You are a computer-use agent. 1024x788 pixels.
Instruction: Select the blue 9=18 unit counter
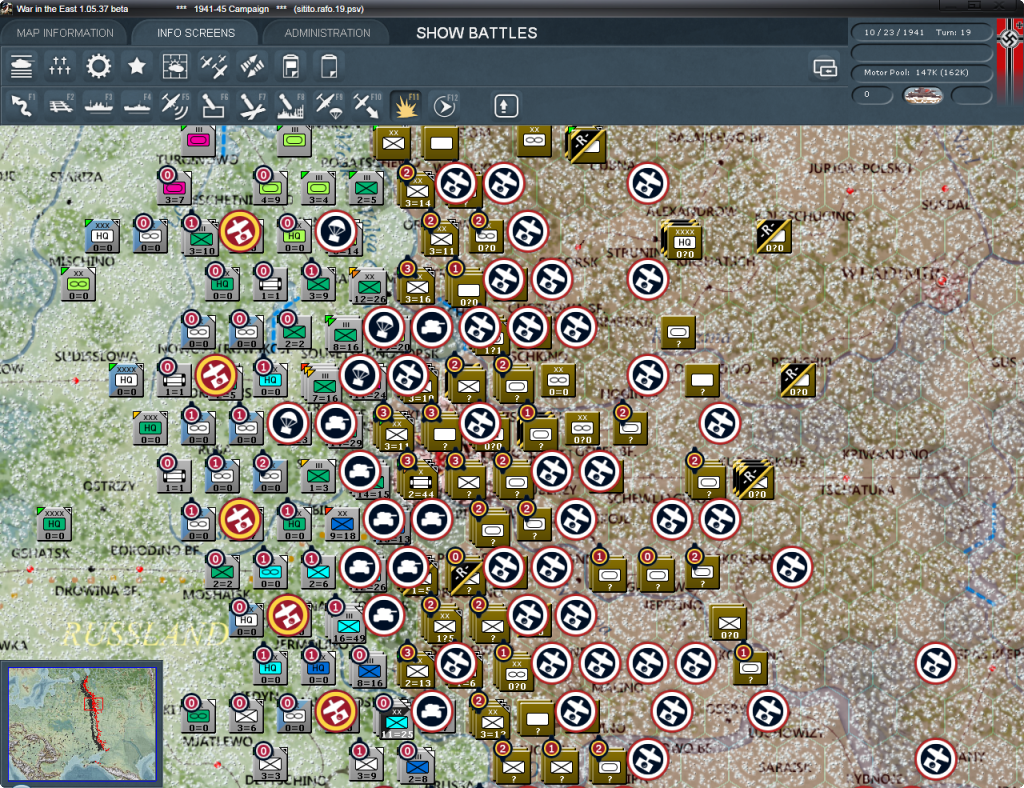click(342, 525)
